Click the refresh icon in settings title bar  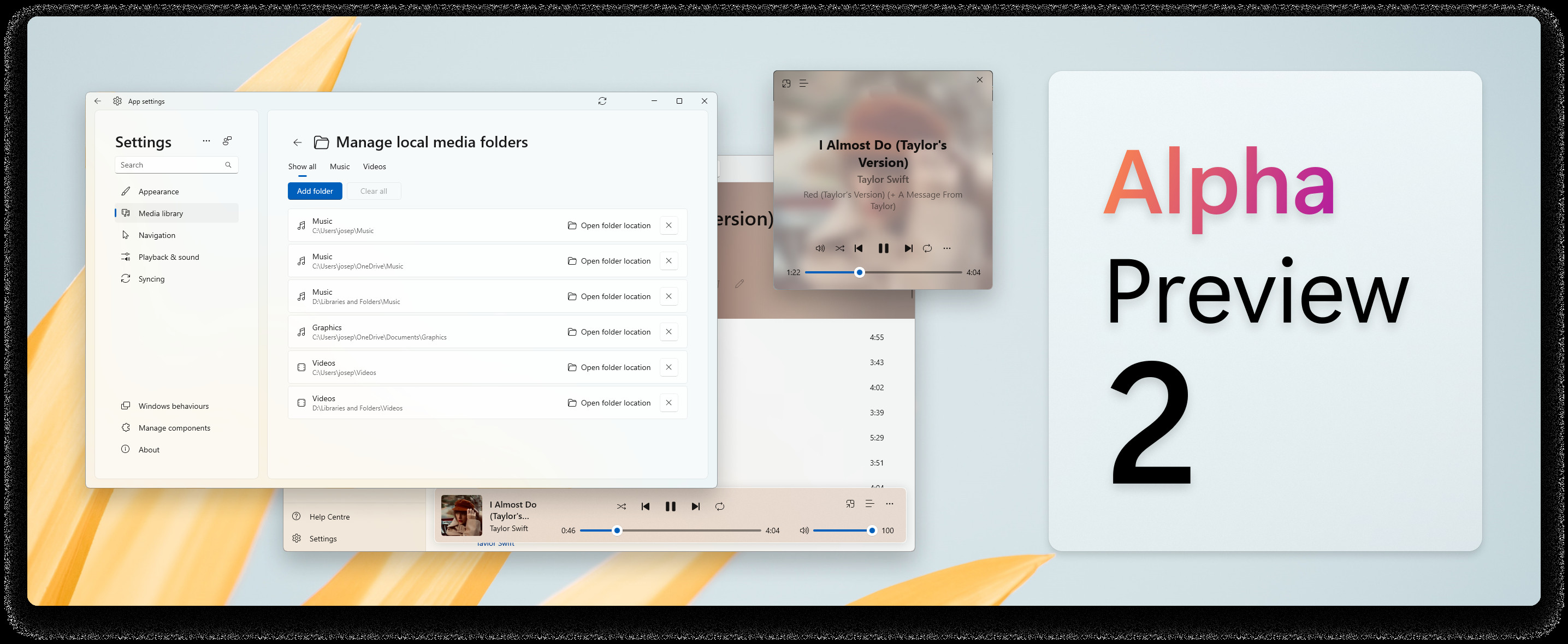tap(602, 101)
